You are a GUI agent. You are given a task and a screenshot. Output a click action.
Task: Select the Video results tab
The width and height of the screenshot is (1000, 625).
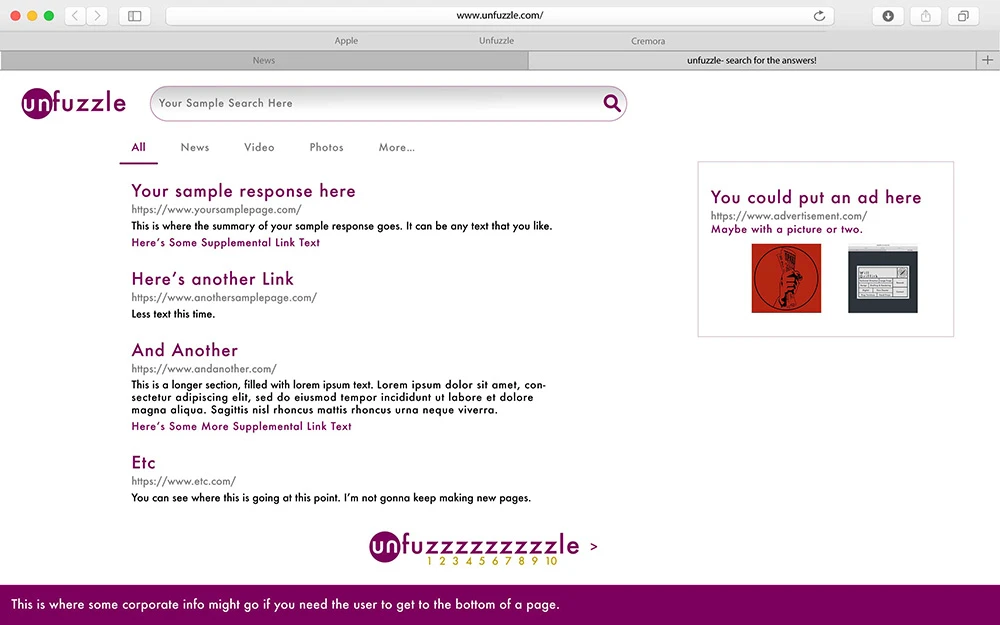click(258, 147)
